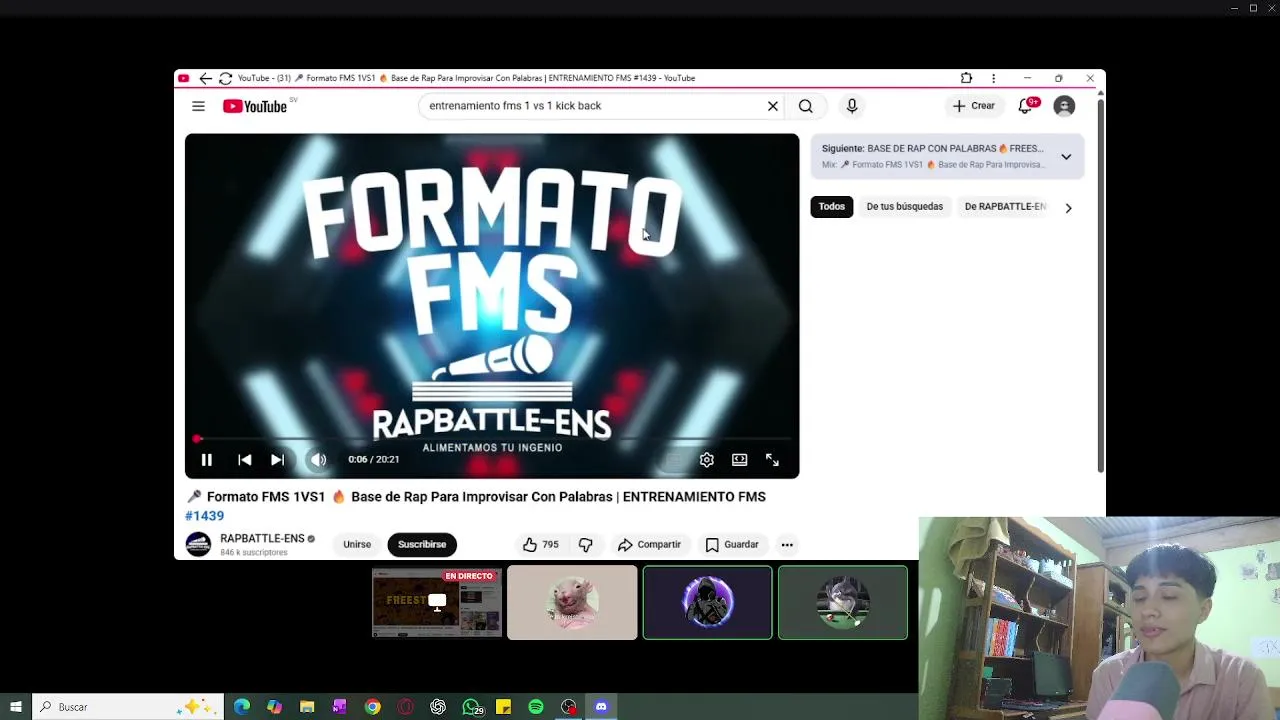Go to YouTube home logo
Screen dimensions: 1280x720
(255, 106)
